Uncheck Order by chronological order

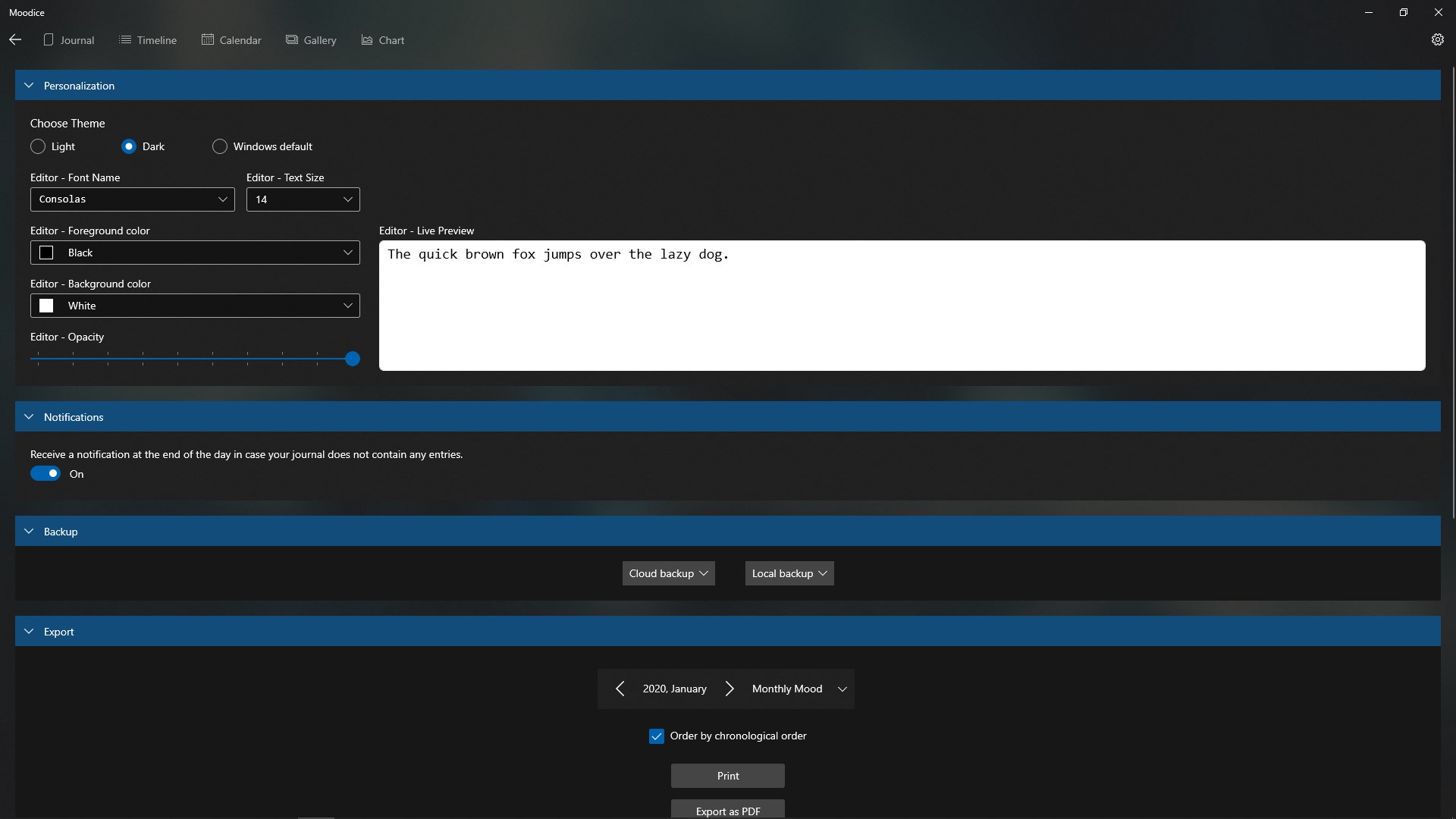(657, 736)
